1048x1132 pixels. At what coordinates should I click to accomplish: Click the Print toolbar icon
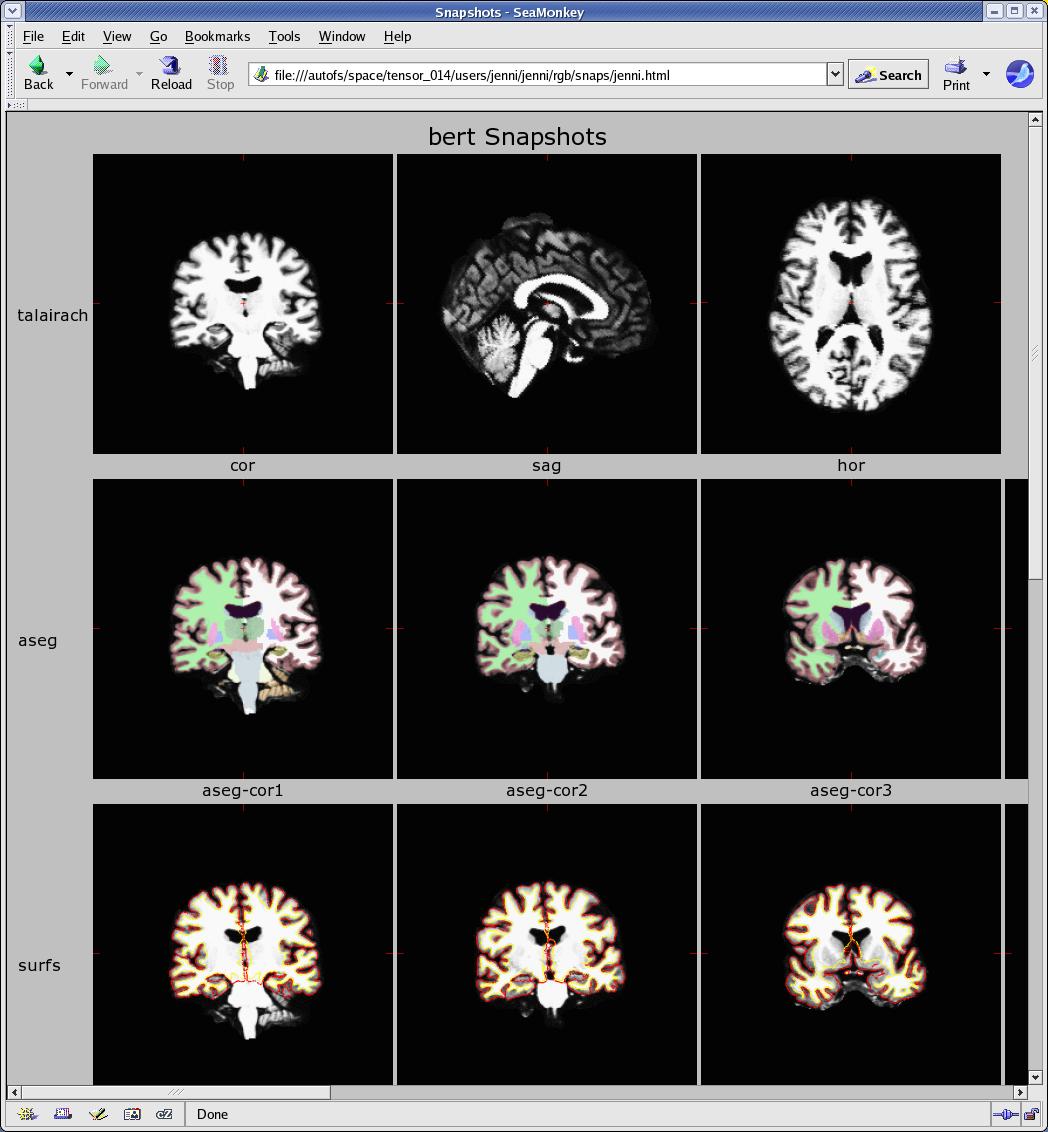tap(956, 74)
